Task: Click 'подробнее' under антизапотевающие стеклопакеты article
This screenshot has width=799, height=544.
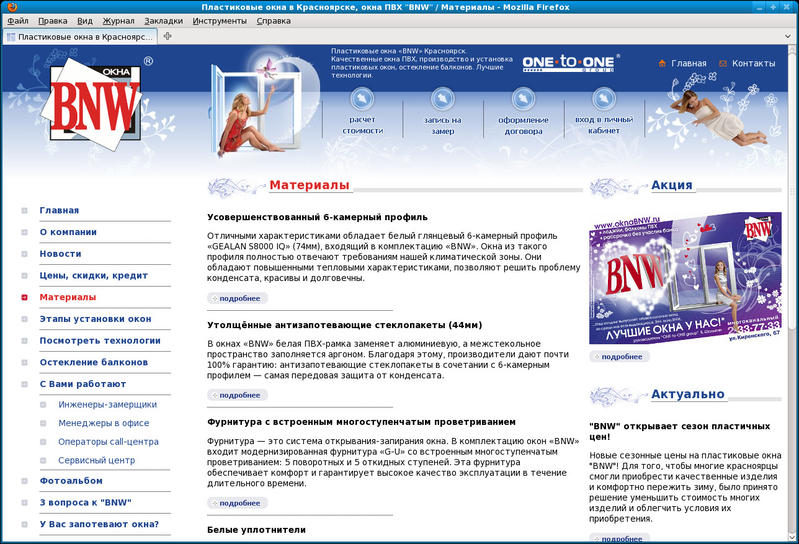Action: click(x=237, y=395)
